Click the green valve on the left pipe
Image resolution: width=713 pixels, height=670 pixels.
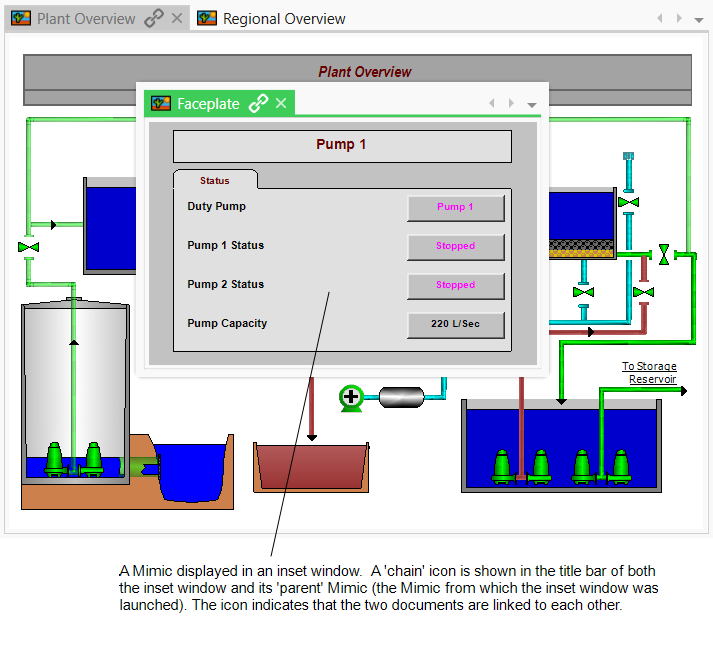pos(28,246)
